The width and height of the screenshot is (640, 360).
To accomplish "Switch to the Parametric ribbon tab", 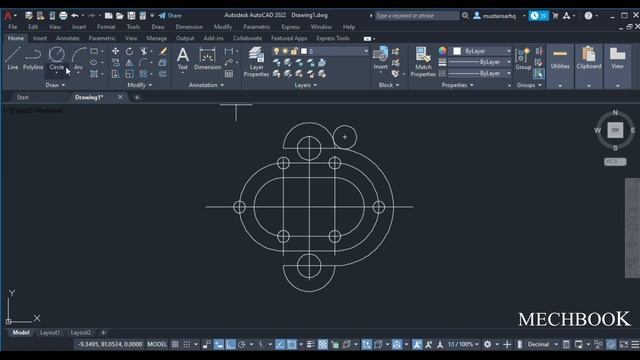I will pos(102,38).
